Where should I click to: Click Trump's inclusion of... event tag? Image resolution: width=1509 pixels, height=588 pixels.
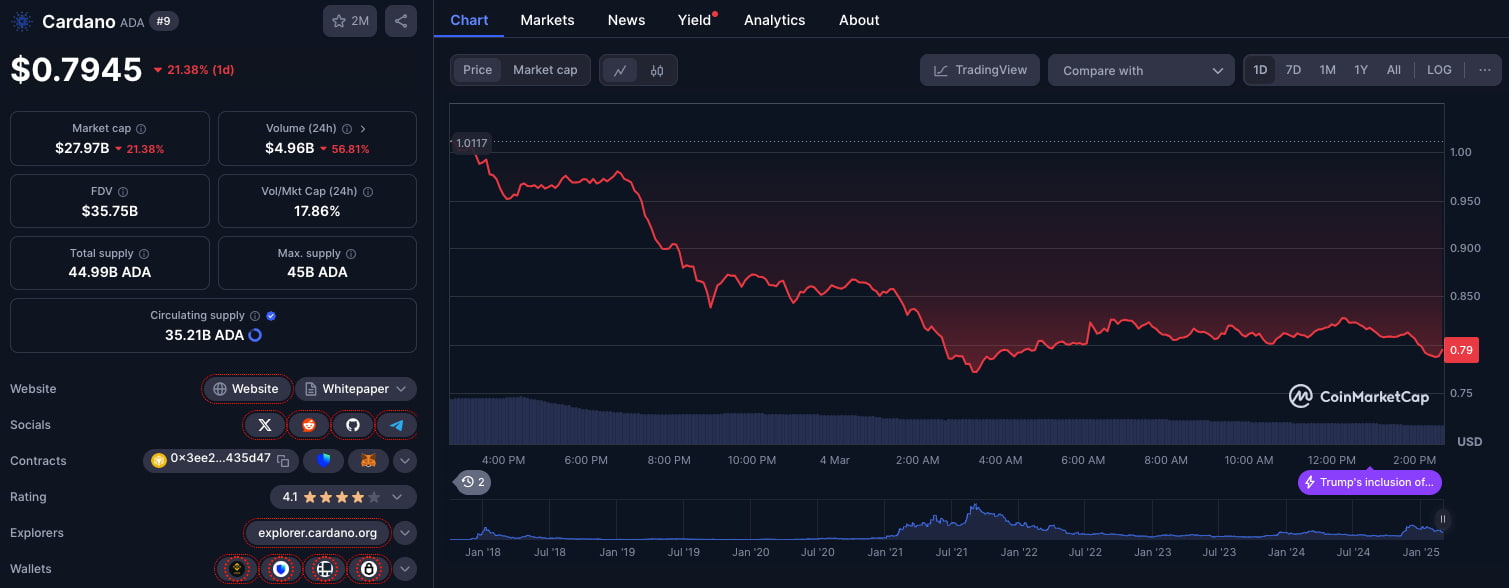click(x=1370, y=482)
